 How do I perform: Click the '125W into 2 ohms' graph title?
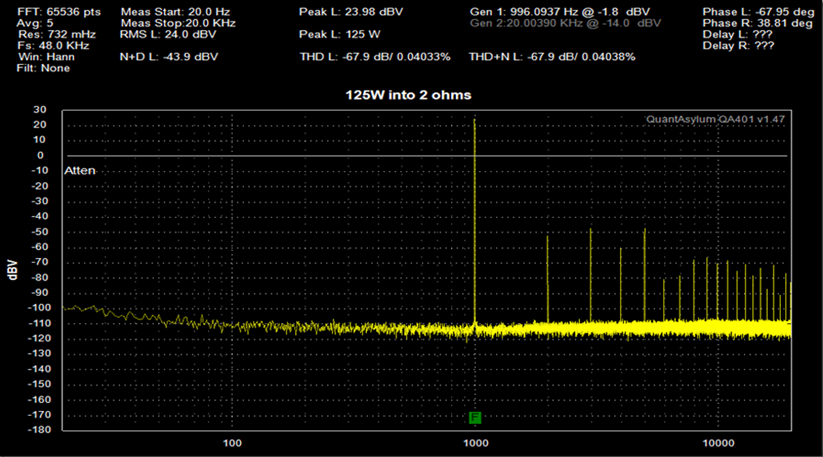coord(408,95)
